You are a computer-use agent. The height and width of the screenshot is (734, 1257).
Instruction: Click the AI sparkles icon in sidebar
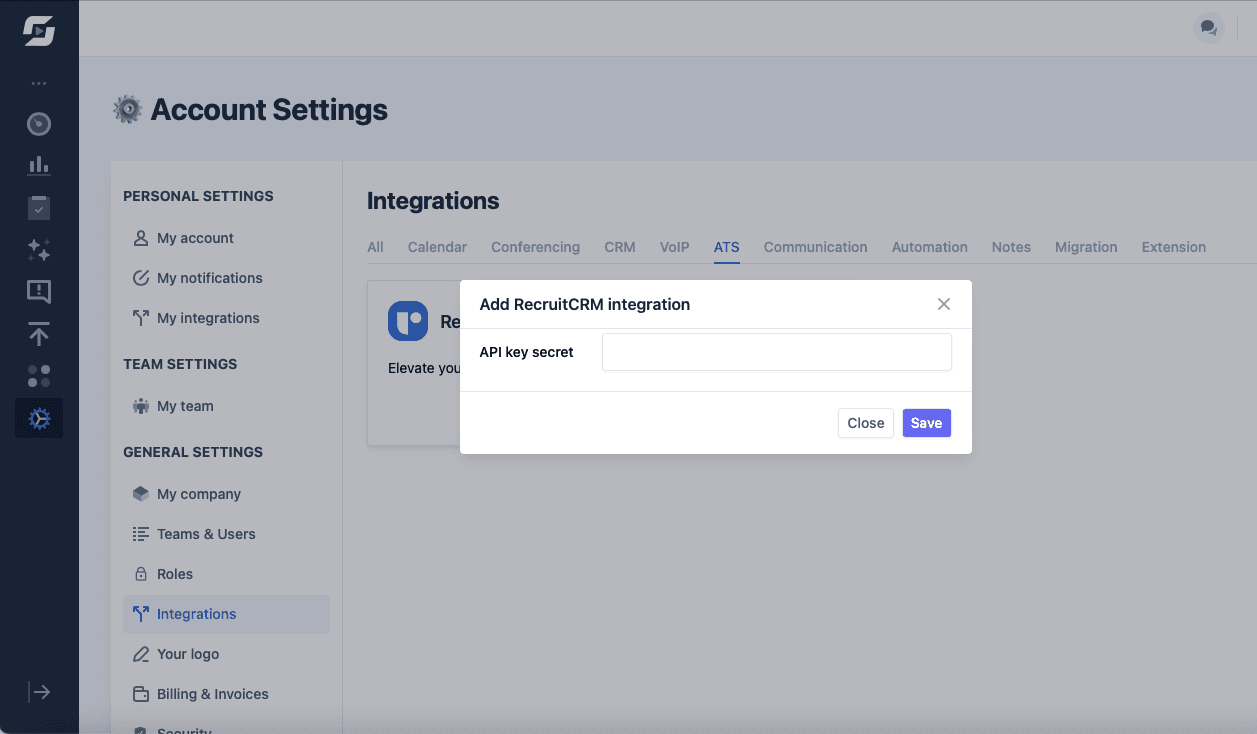[38, 249]
